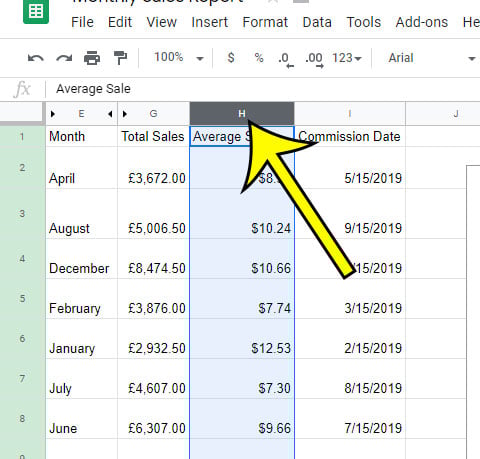Click the formula bar containing Average Sale
Screen dimensions: 480x459
pyautogui.click(x=263, y=89)
